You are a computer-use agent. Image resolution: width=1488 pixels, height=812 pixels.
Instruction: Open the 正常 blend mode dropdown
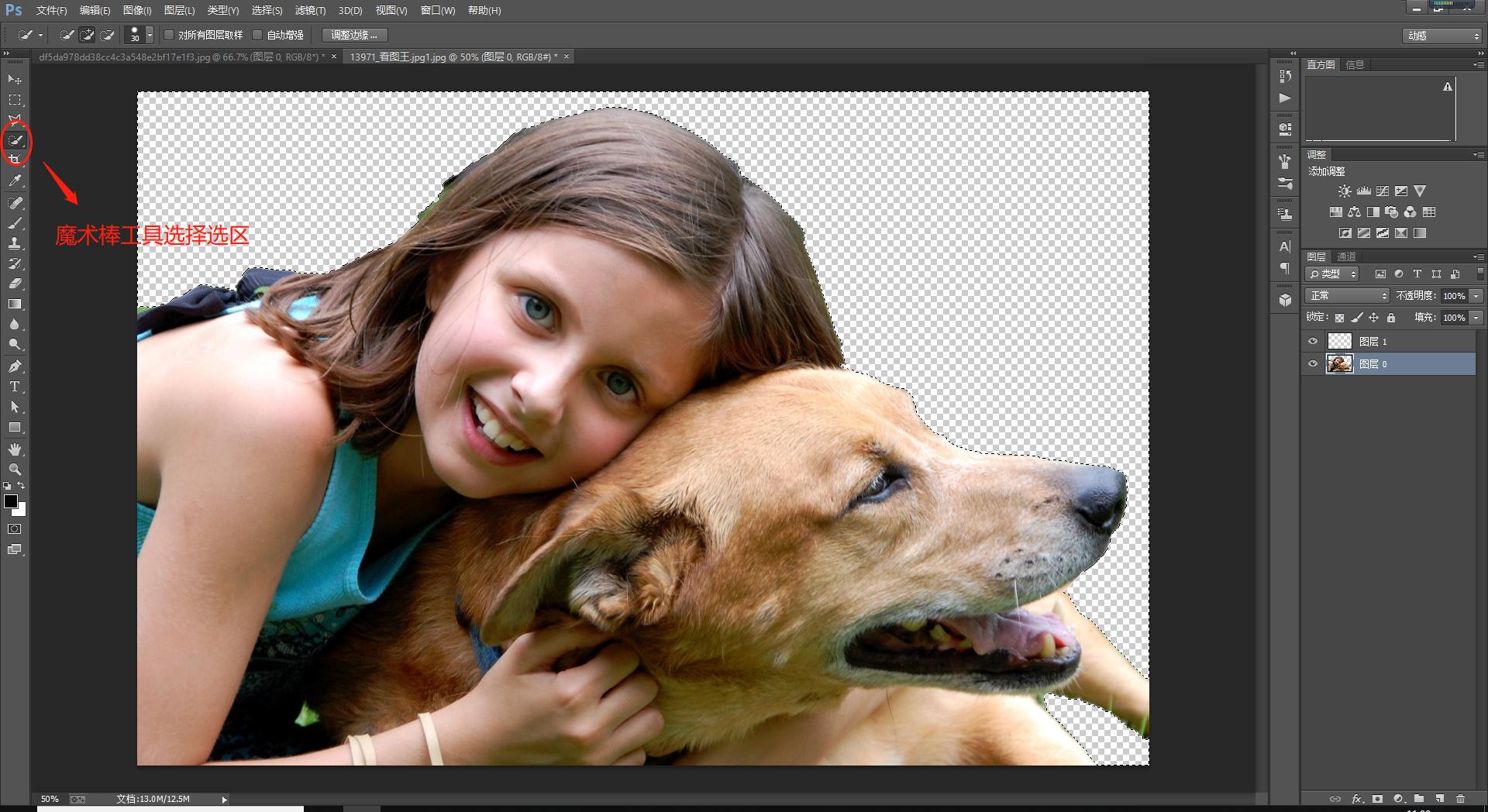[1348, 296]
